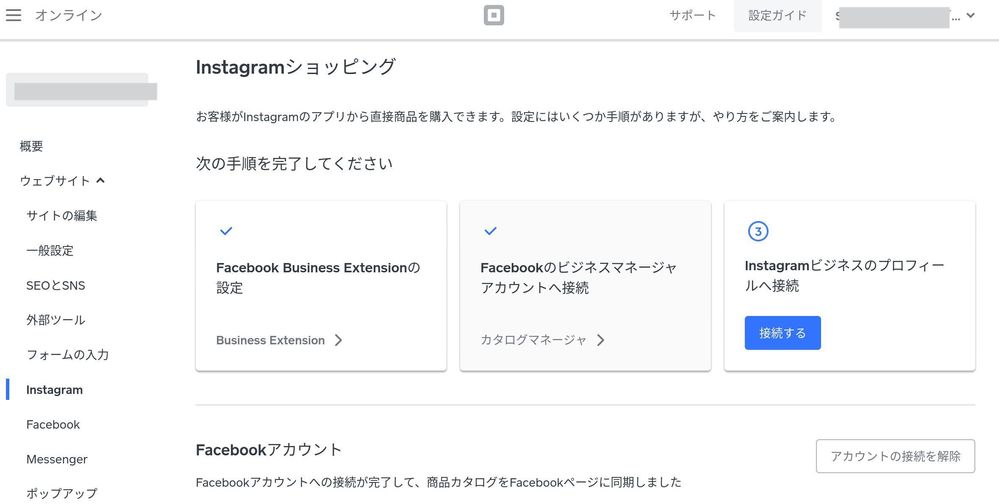Go to サイトの編集 in sidebar
This screenshot has width=999, height=504.
pyautogui.click(x=62, y=216)
